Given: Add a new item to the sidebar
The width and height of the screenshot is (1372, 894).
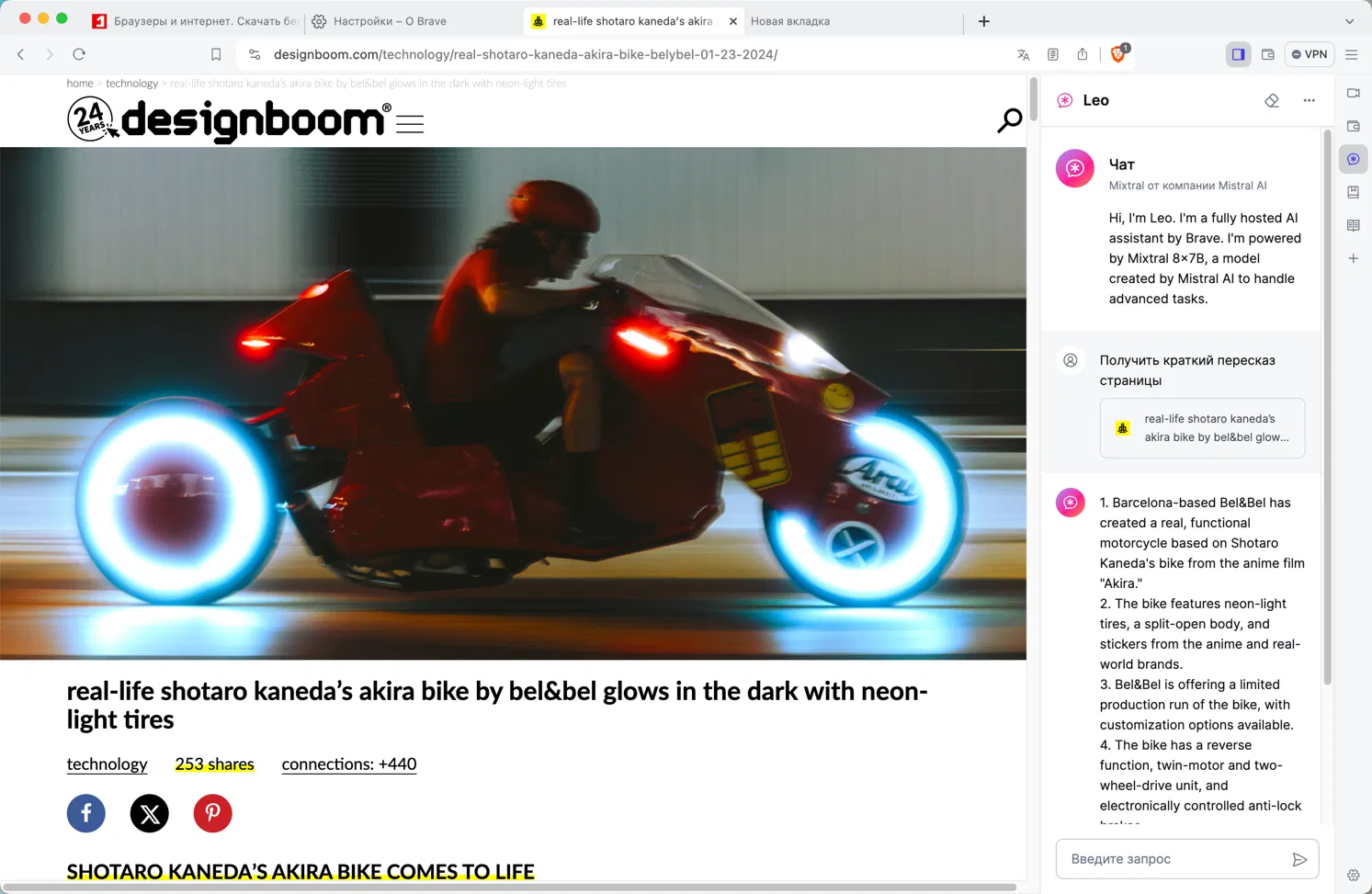Looking at the screenshot, I should point(1354,258).
